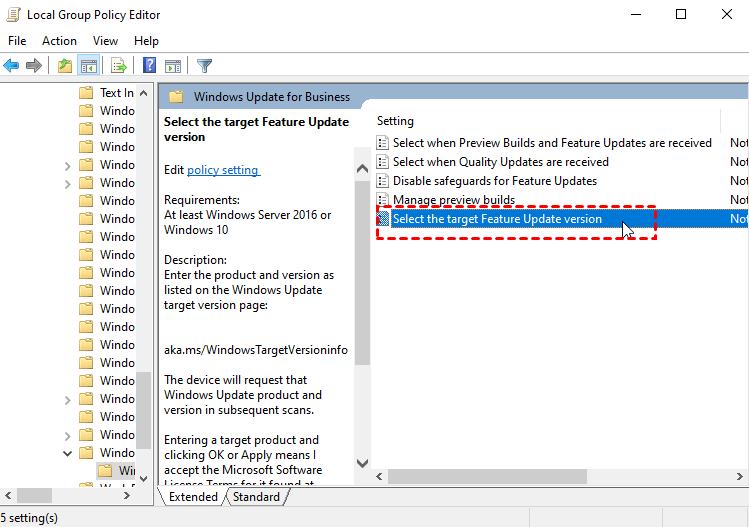Screen dimensions: 749x527
Task: Close the Local Group Policy Editor window
Action: coord(727,14)
